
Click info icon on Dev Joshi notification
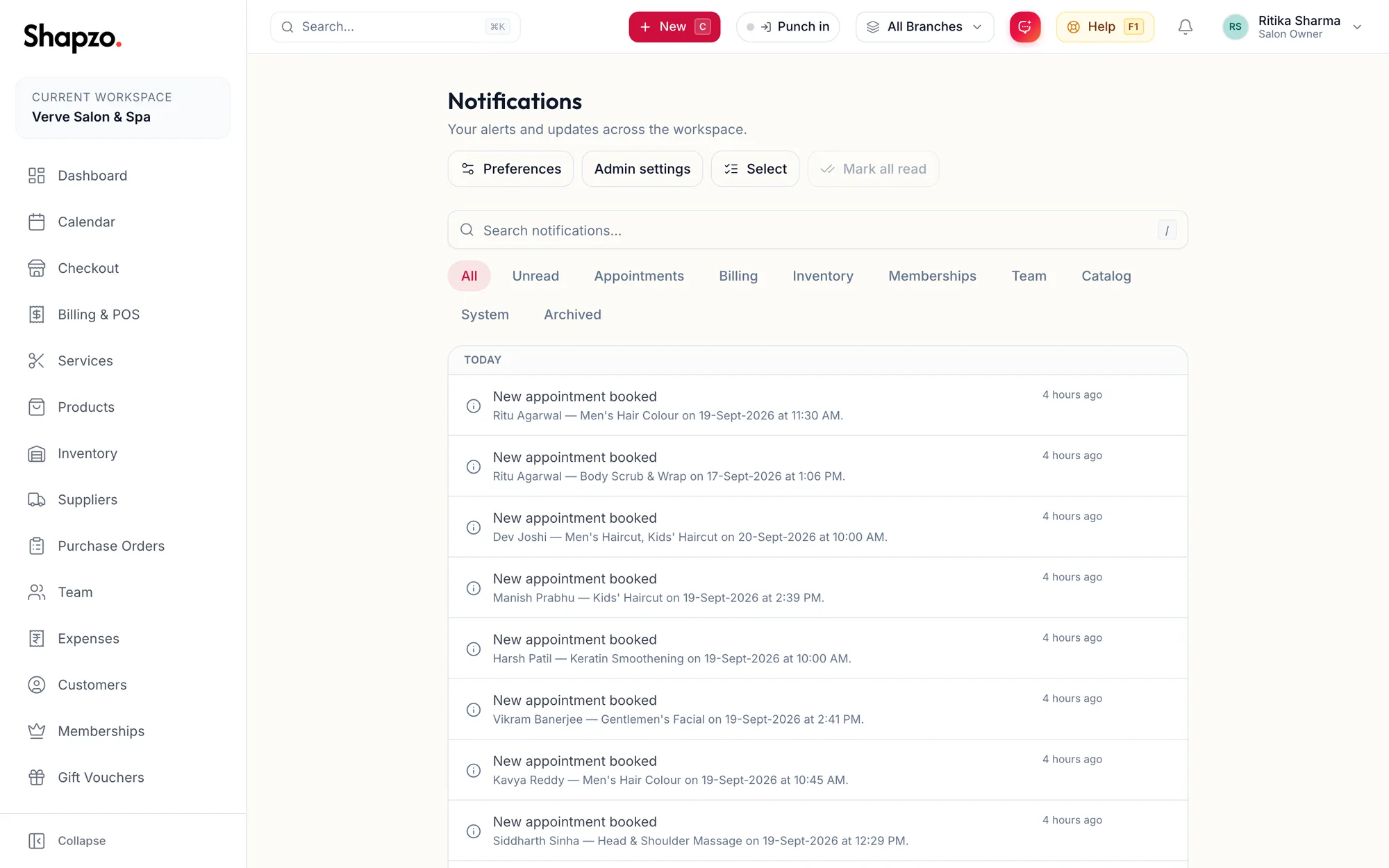pyautogui.click(x=474, y=528)
